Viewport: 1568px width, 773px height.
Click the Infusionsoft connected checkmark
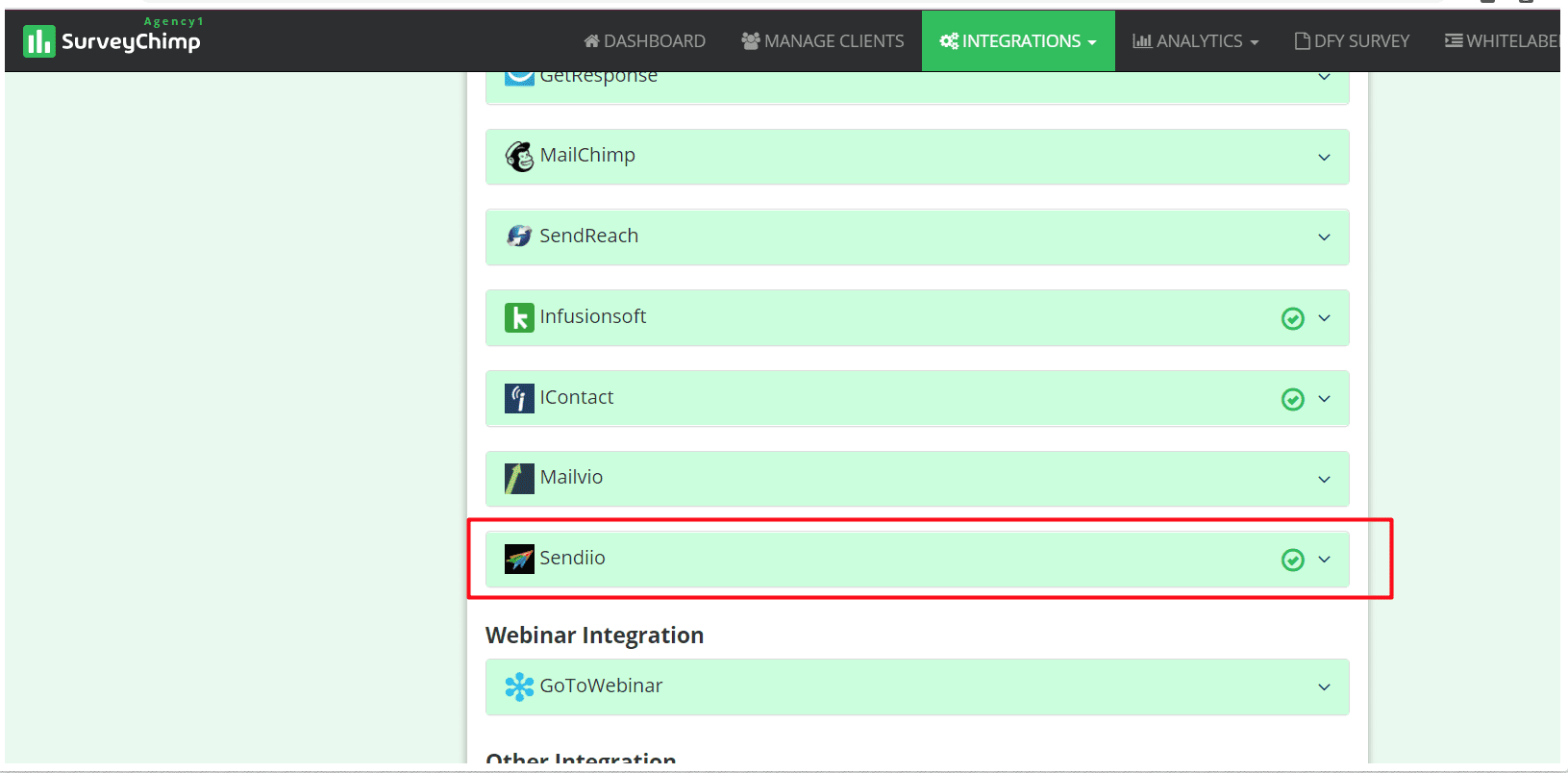tap(1292, 318)
